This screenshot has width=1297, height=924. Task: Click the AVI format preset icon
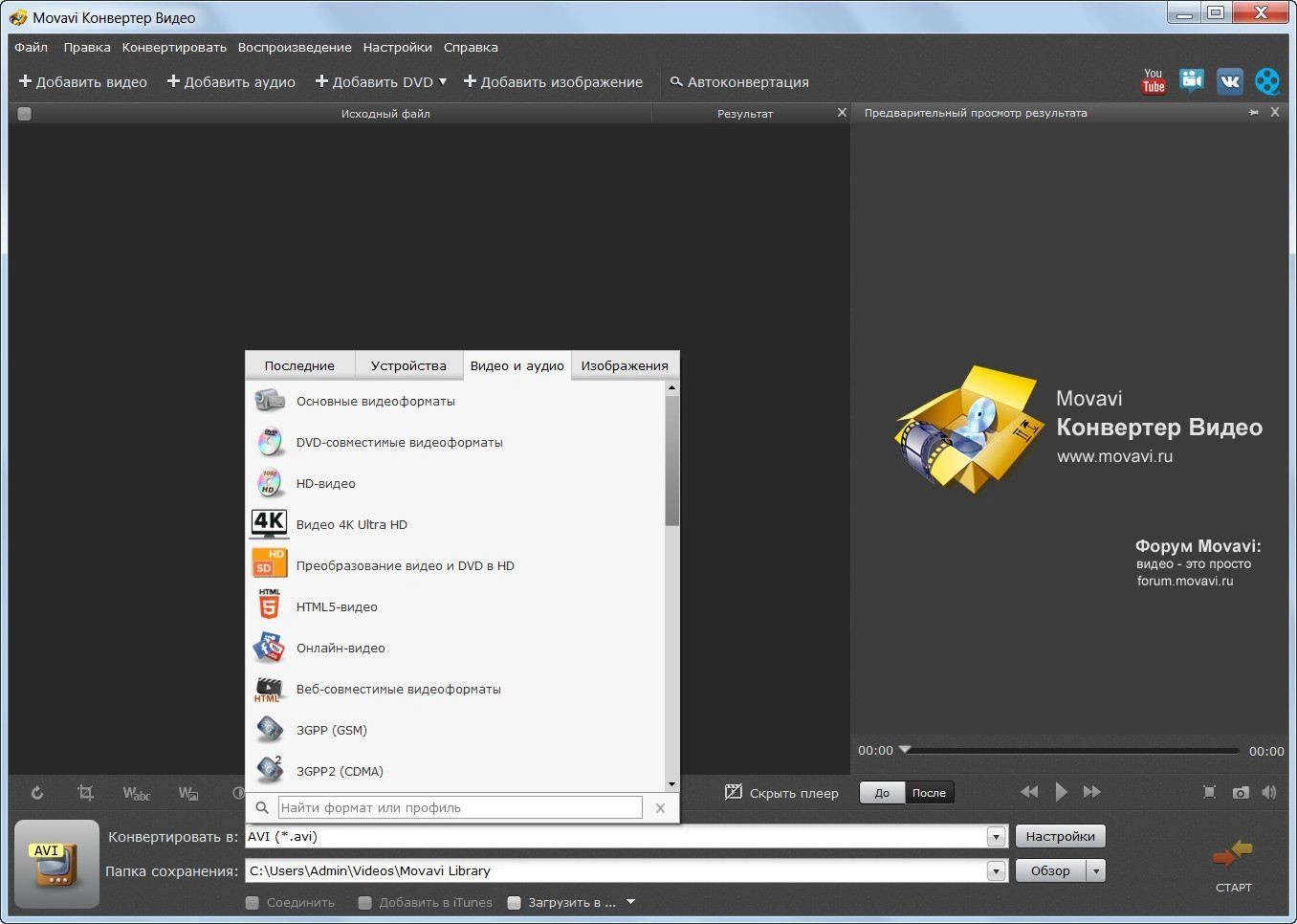[x=56, y=864]
